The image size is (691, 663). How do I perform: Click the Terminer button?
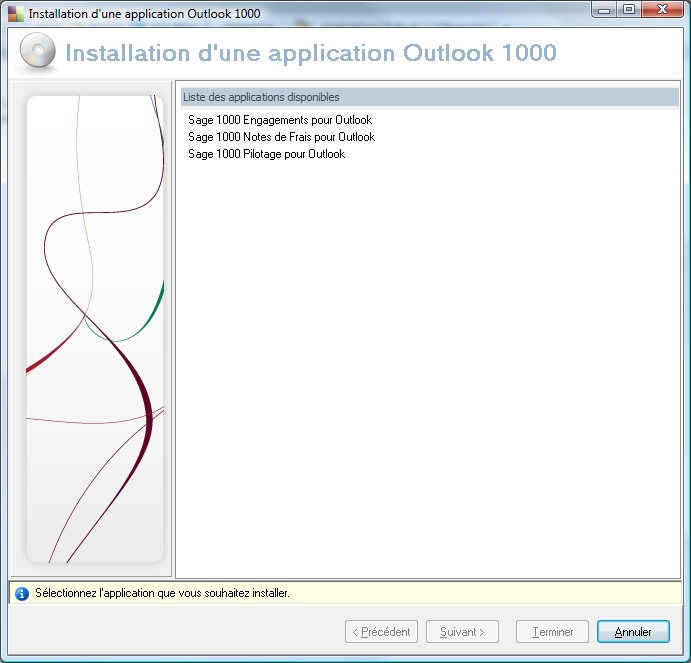552,632
